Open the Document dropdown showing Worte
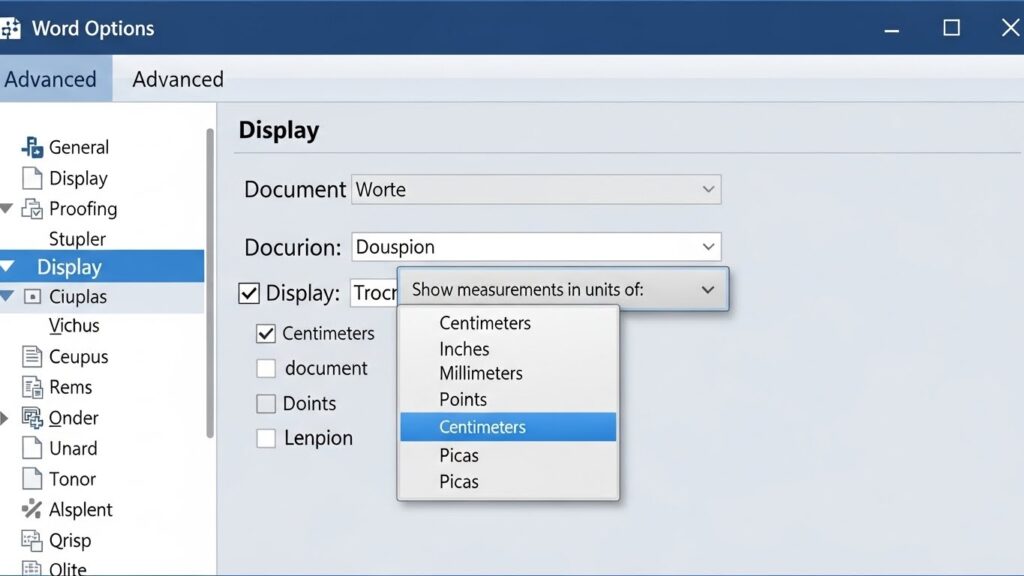 (536, 189)
